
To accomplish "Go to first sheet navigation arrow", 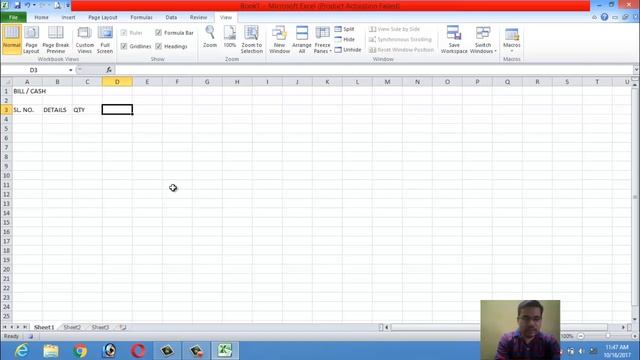I will 4,327.
